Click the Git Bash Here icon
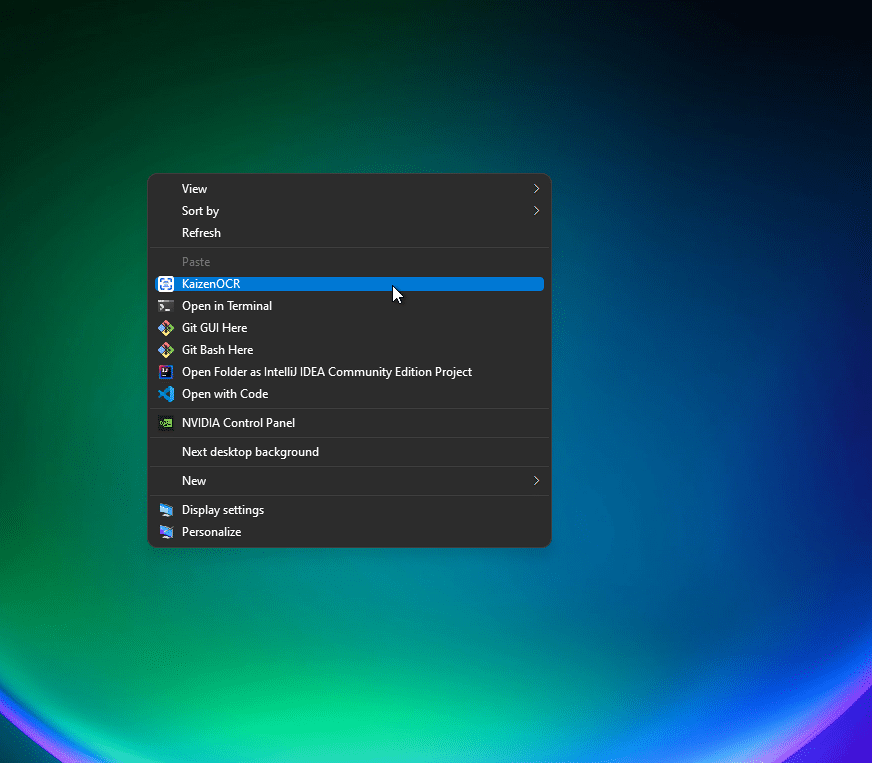The image size is (872, 763). (166, 350)
